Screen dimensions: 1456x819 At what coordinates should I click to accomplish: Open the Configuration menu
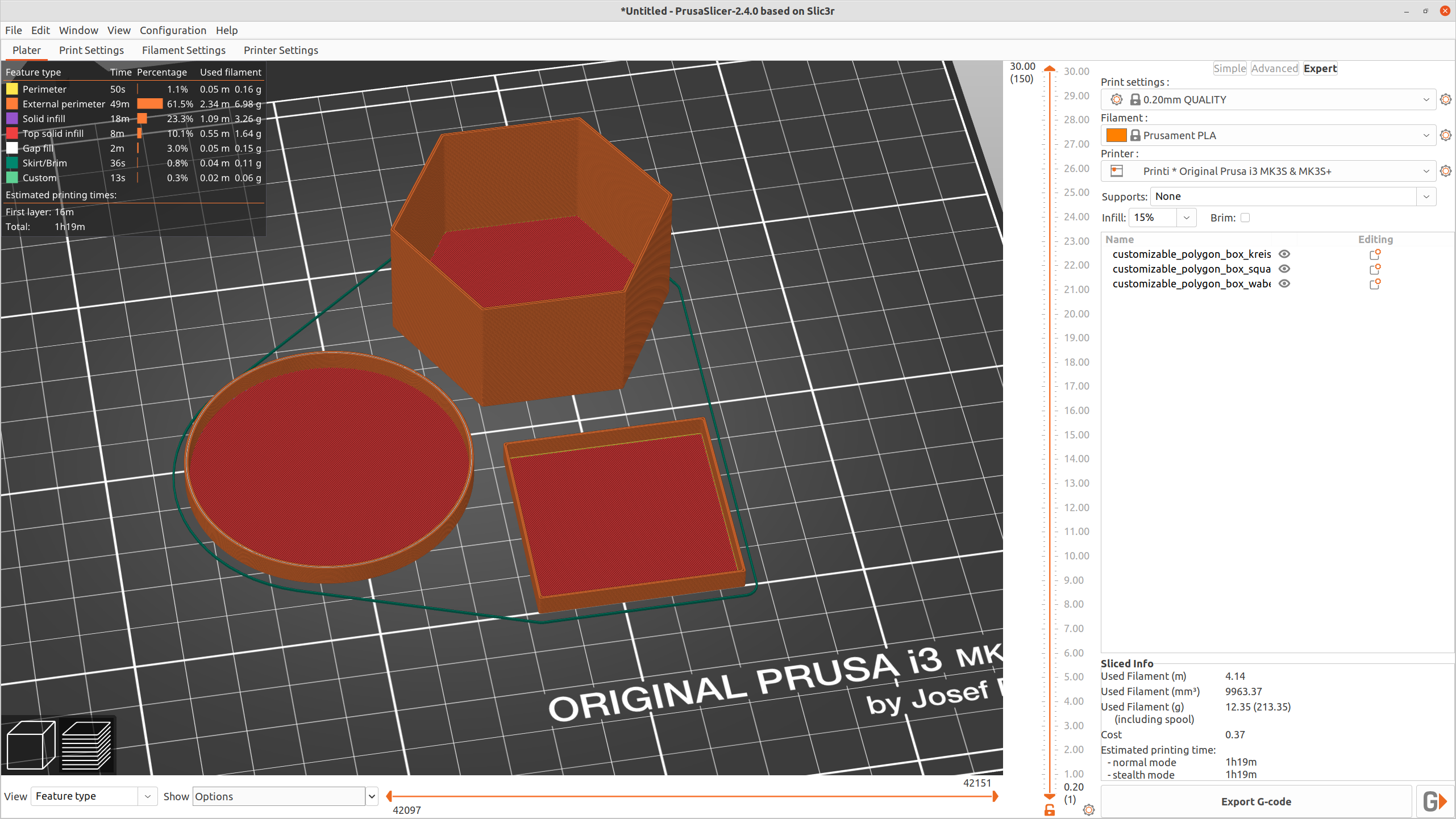tap(173, 30)
